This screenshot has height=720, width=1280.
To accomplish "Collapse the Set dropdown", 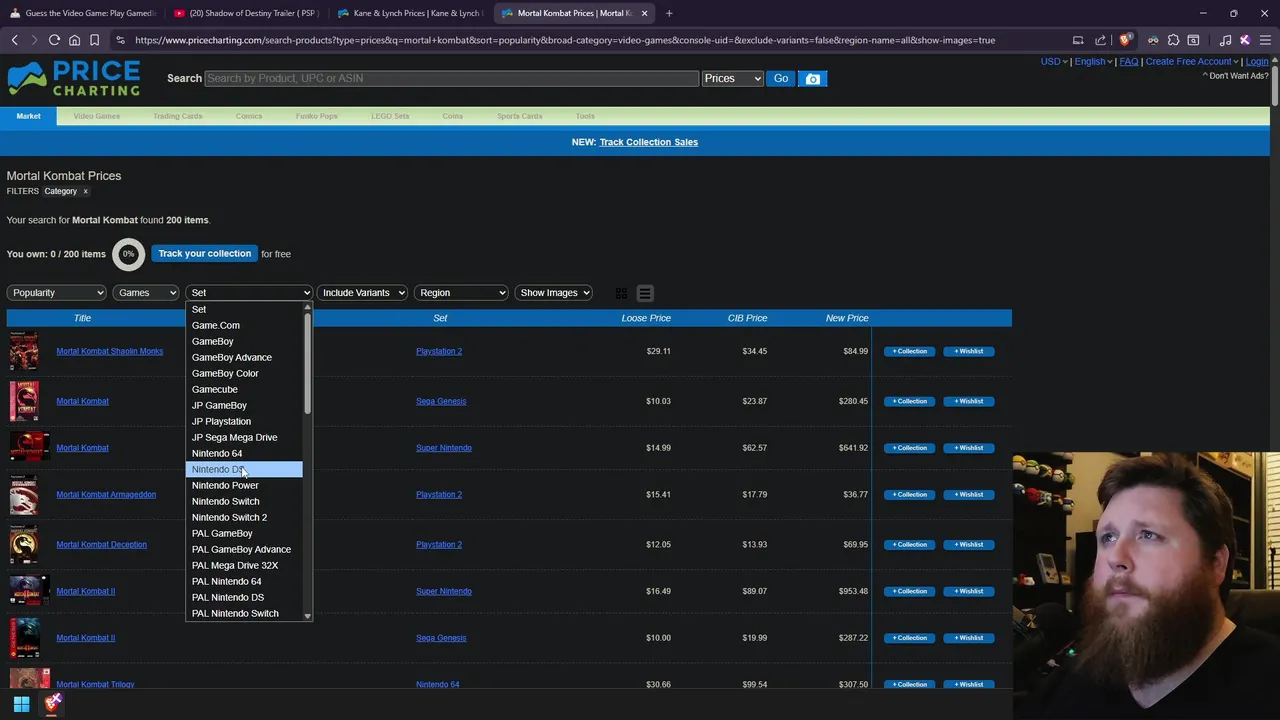I will [x=249, y=293].
